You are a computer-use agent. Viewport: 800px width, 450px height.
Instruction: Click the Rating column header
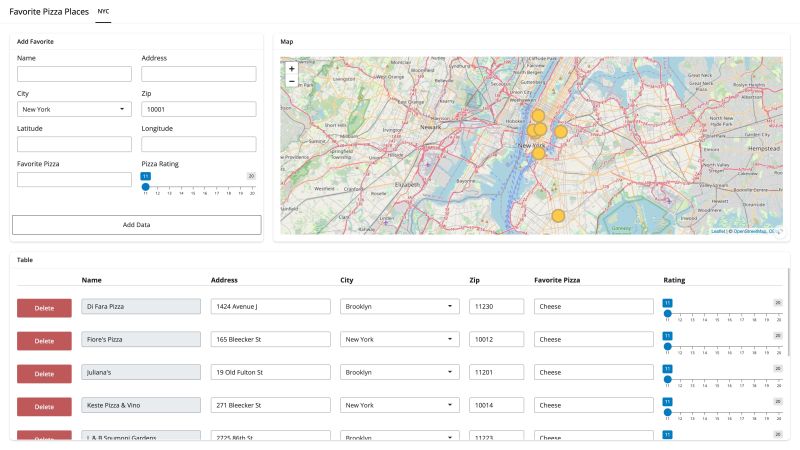674,280
